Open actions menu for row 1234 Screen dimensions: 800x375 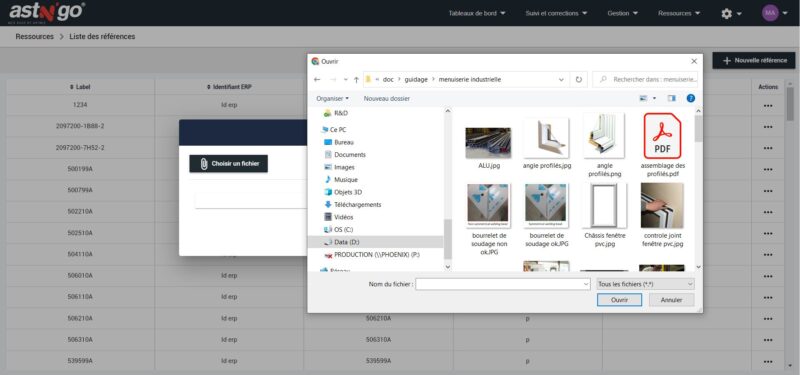(768, 105)
